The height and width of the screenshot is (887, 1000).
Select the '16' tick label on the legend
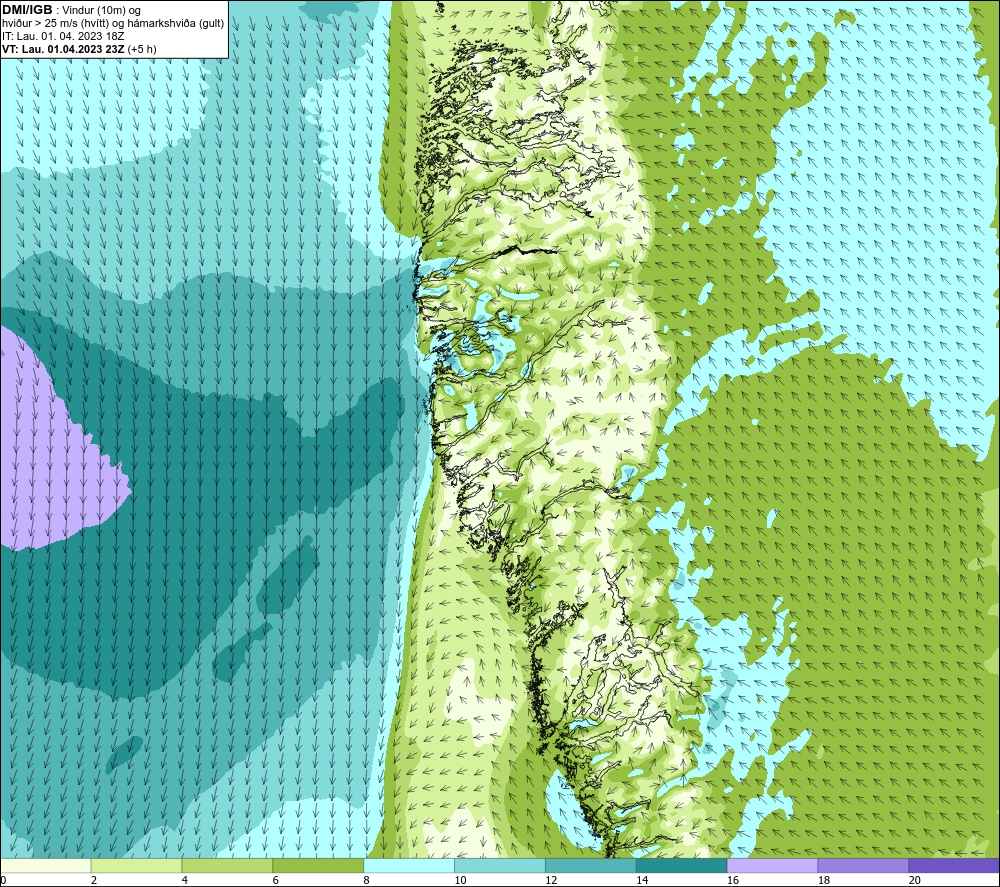[x=733, y=880]
